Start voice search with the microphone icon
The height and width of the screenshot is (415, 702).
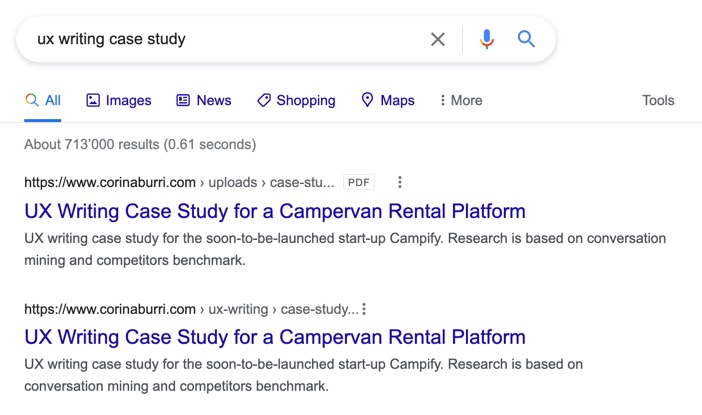pos(487,39)
